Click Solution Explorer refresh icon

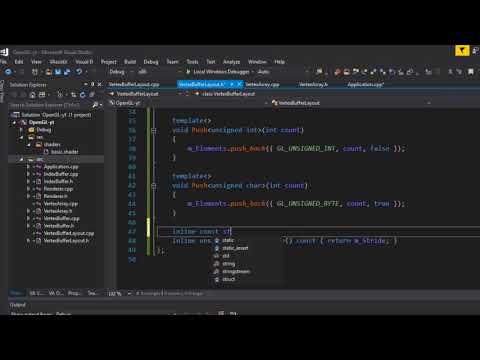pyautogui.click(x=82, y=95)
